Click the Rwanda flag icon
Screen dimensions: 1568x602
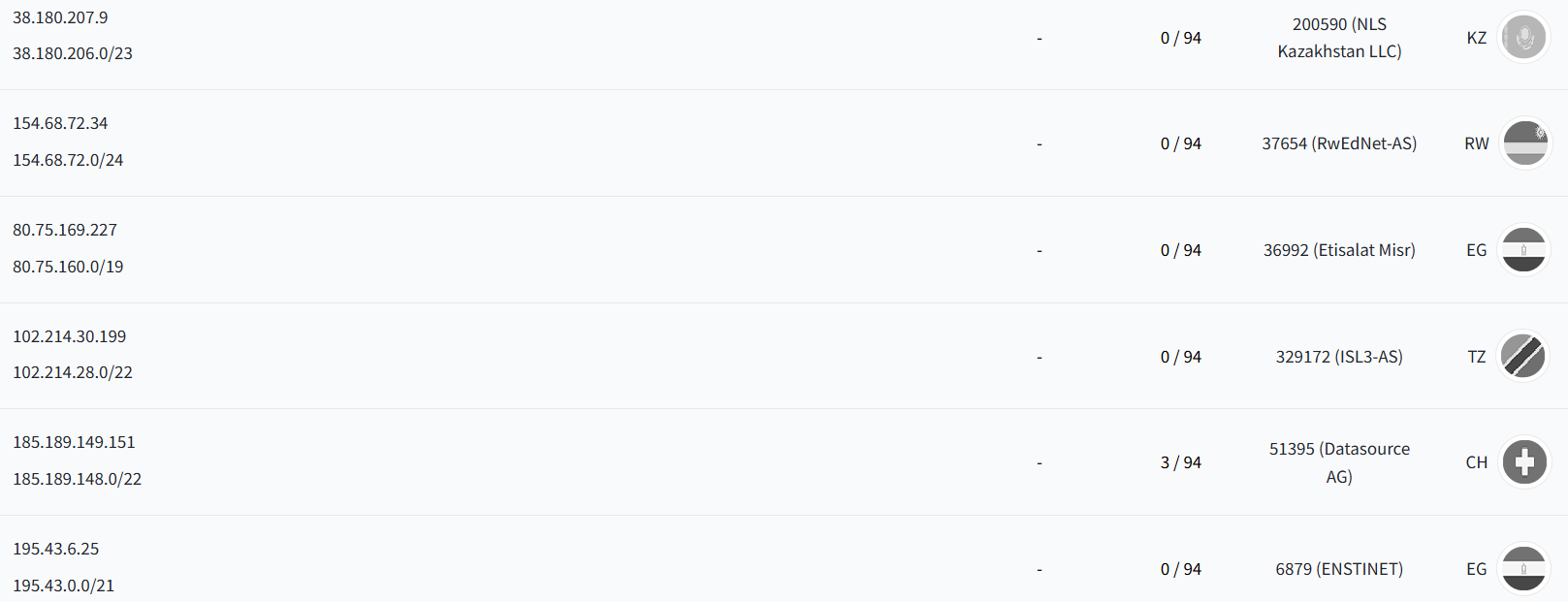tap(1524, 143)
